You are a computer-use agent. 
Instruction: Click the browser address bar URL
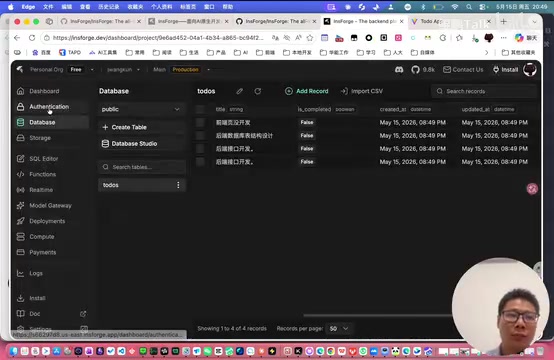[158, 38]
